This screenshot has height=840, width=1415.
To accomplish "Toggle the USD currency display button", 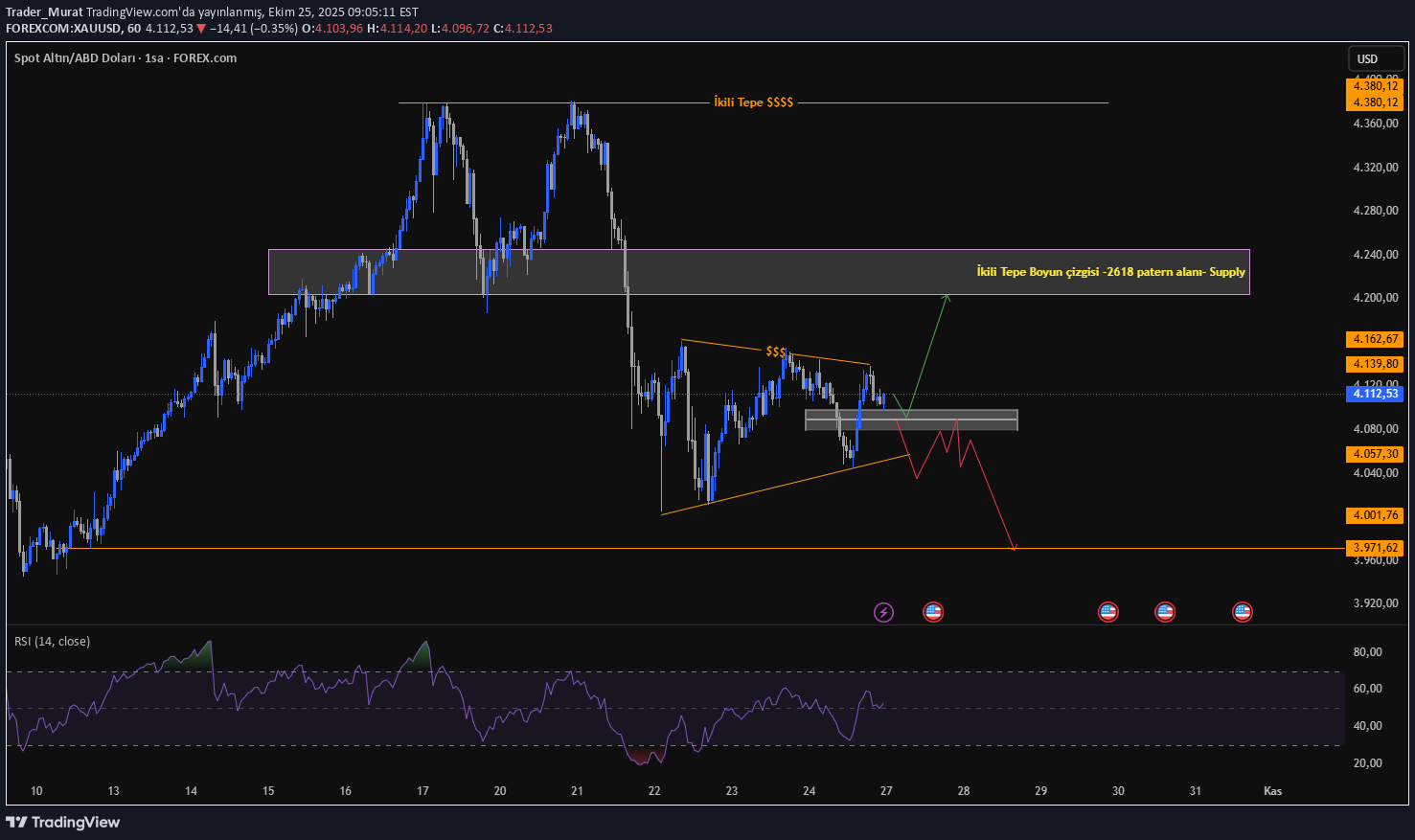I will tap(1377, 58).
